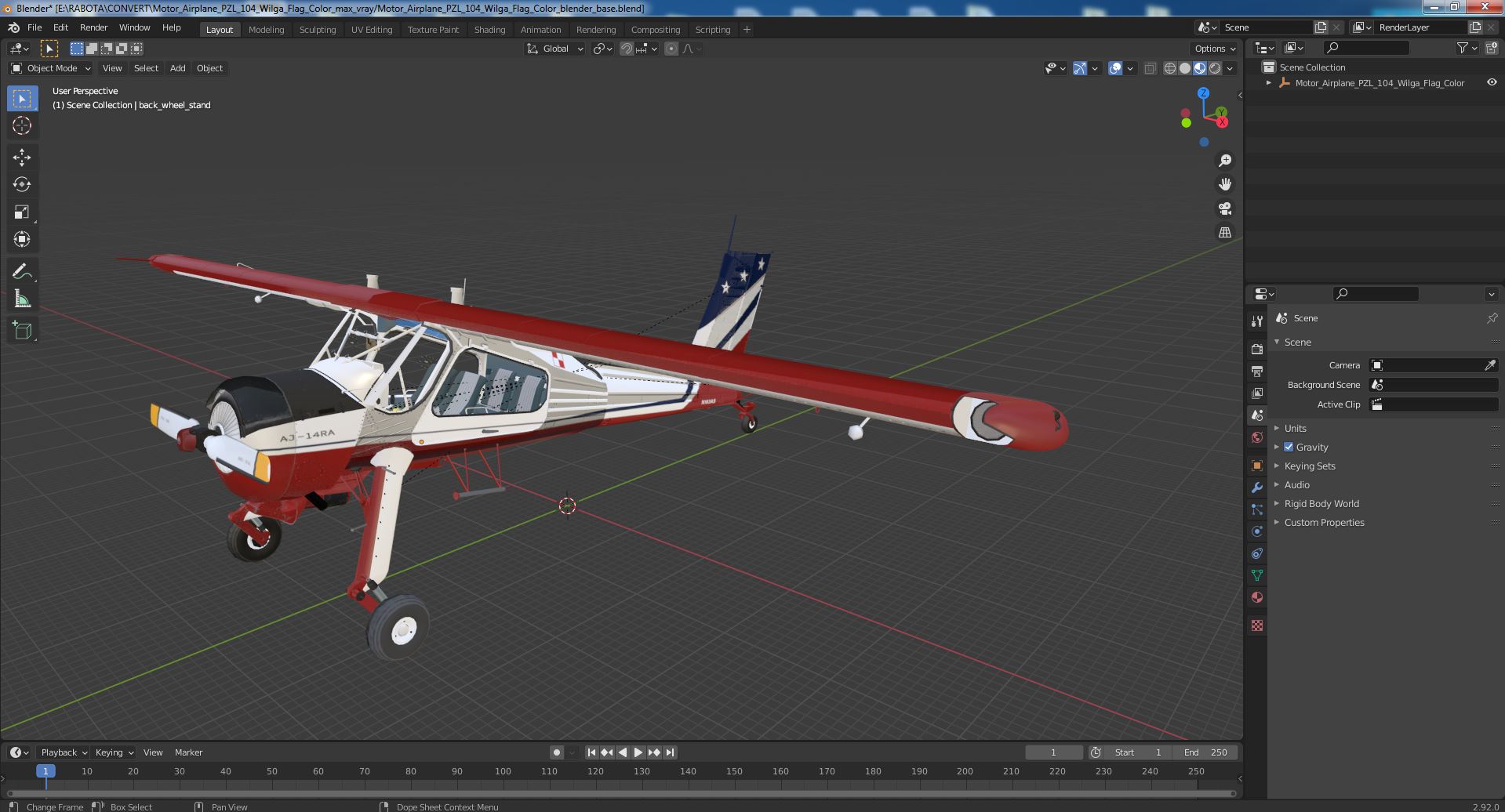Select the Rotate tool
Image resolution: width=1505 pixels, height=812 pixels.
click(x=22, y=185)
